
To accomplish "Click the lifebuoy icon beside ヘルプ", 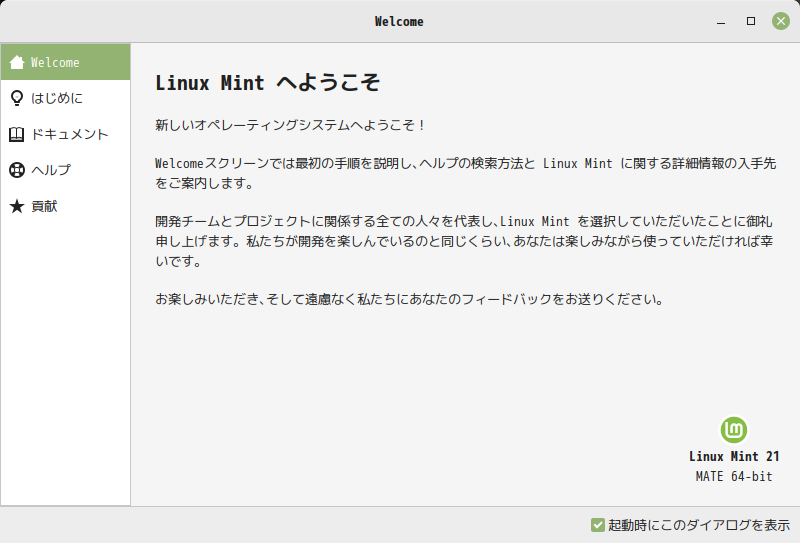I will pos(17,170).
